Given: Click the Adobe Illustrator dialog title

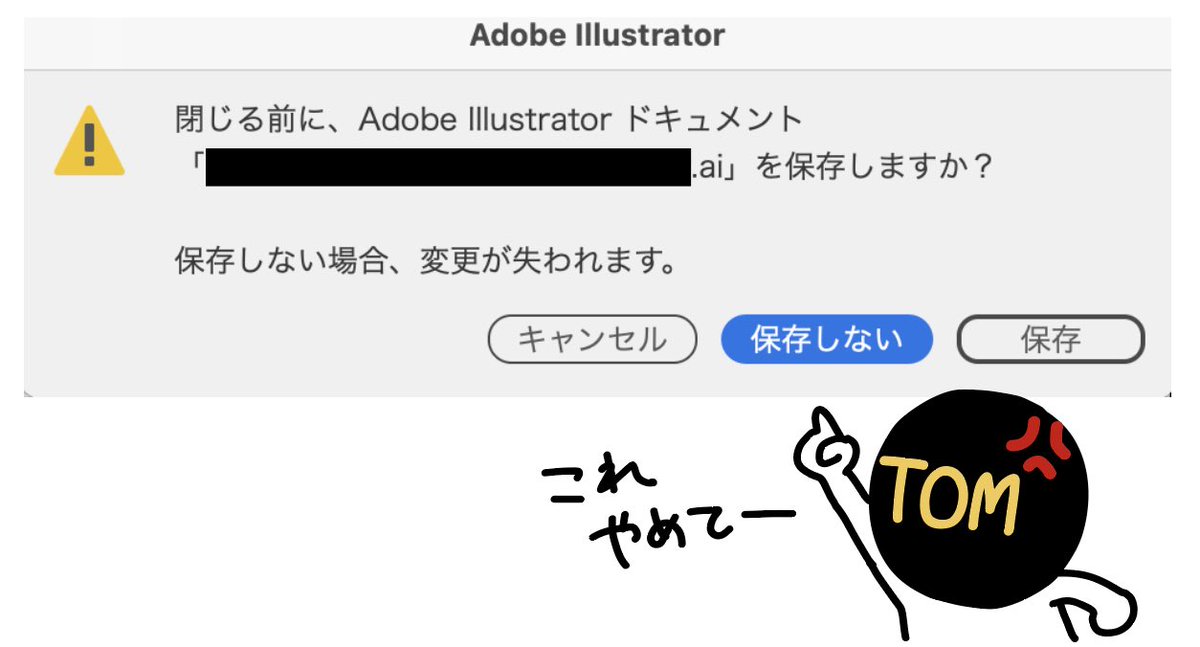Looking at the screenshot, I should coord(597,35).
